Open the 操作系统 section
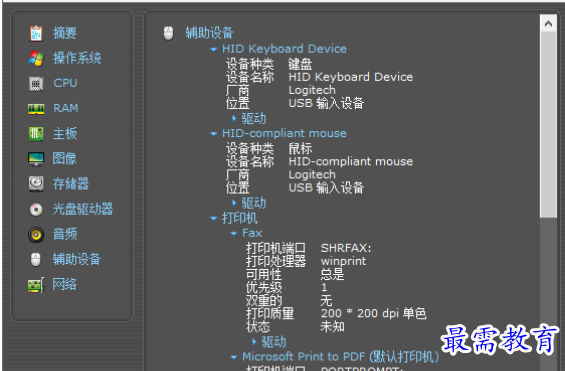The width and height of the screenshot is (565, 371). coord(77,58)
